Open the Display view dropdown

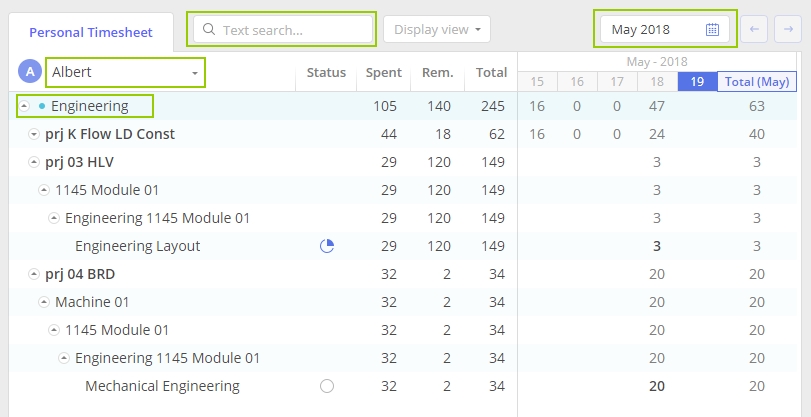(437, 29)
